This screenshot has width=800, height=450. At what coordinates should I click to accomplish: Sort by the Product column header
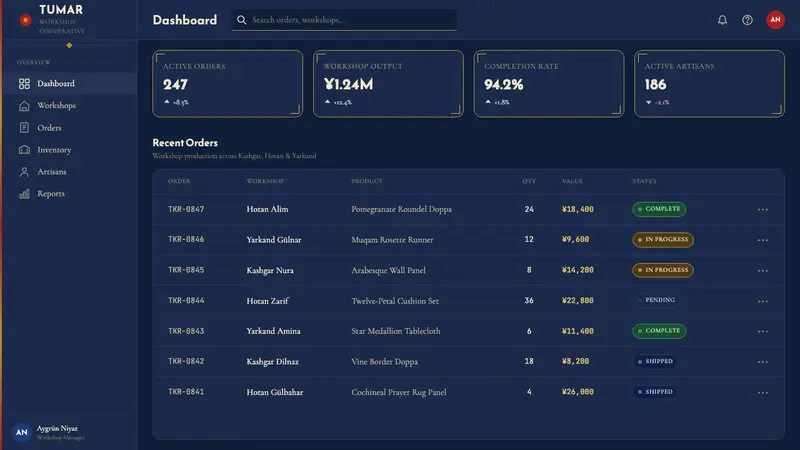click(x=367, y=181)
